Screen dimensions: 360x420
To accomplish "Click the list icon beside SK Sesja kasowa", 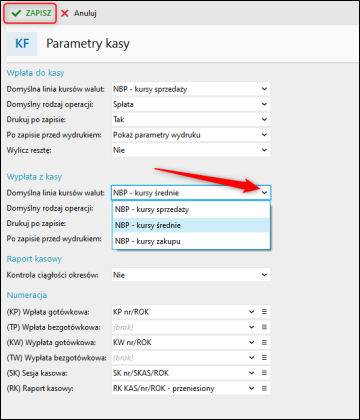I will 264,373.
